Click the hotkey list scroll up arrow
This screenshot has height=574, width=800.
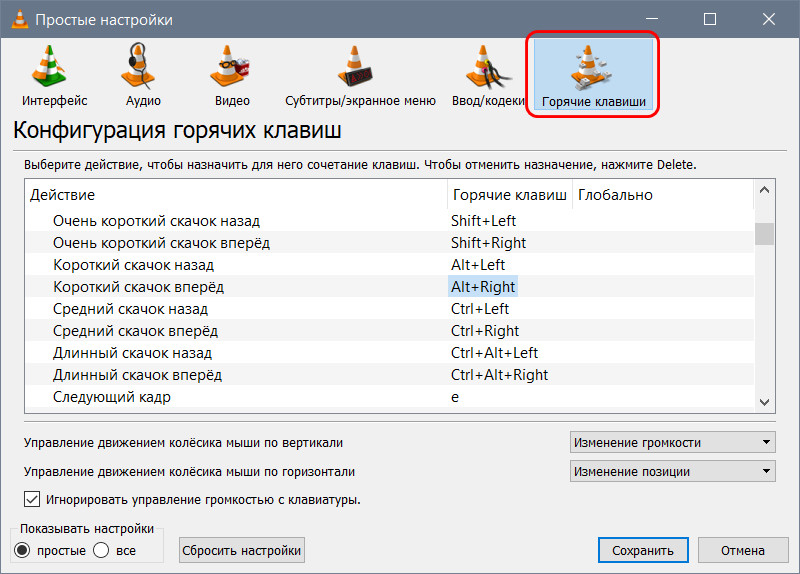[x=764, y=190]
